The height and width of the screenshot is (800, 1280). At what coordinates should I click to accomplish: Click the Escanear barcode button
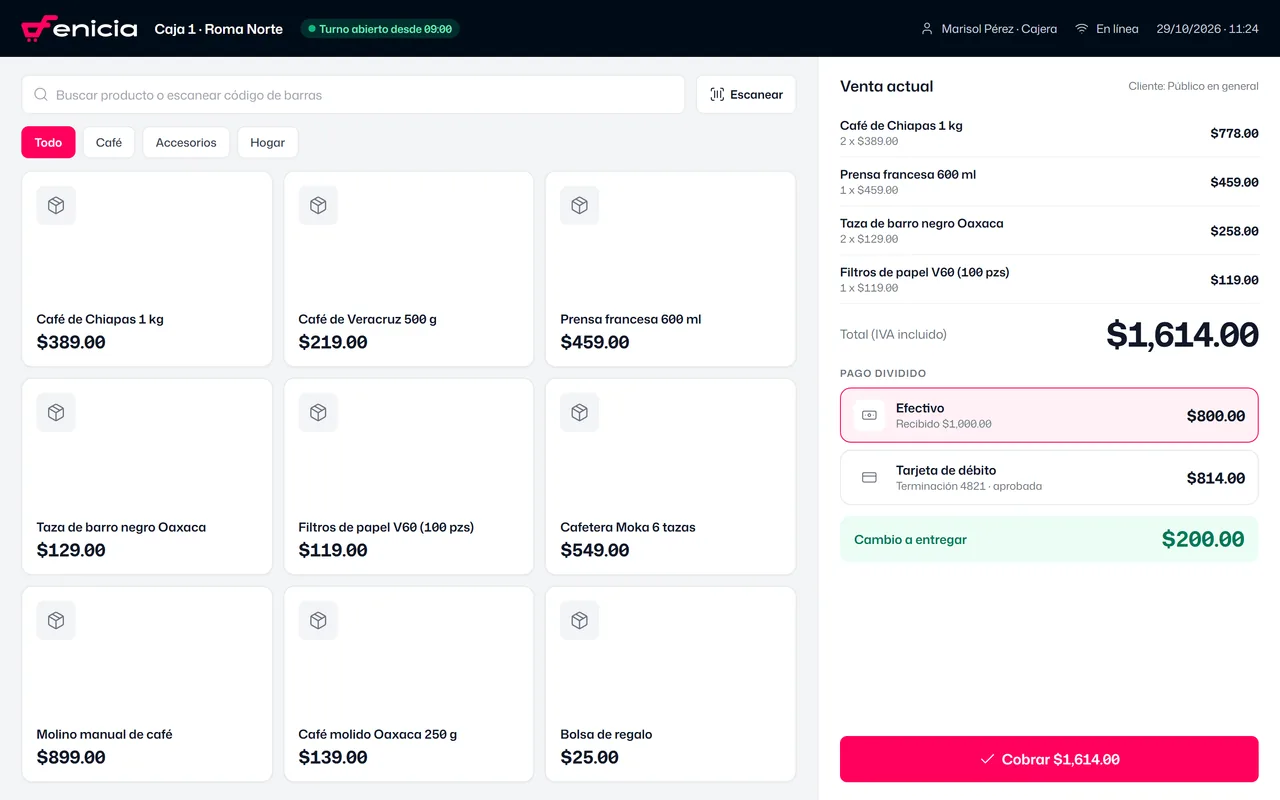[746, 95]
